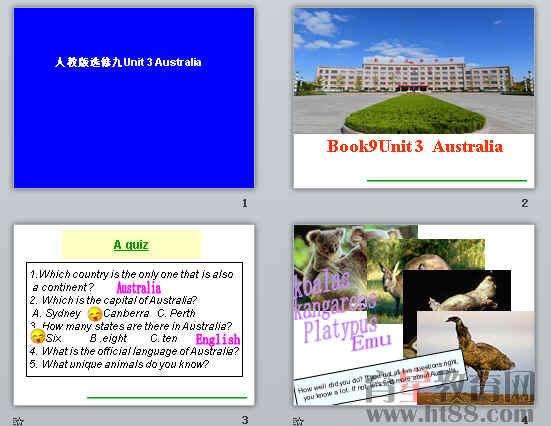Click the animation star icon under slide 3
551x426 pixels.
[18, 421]
